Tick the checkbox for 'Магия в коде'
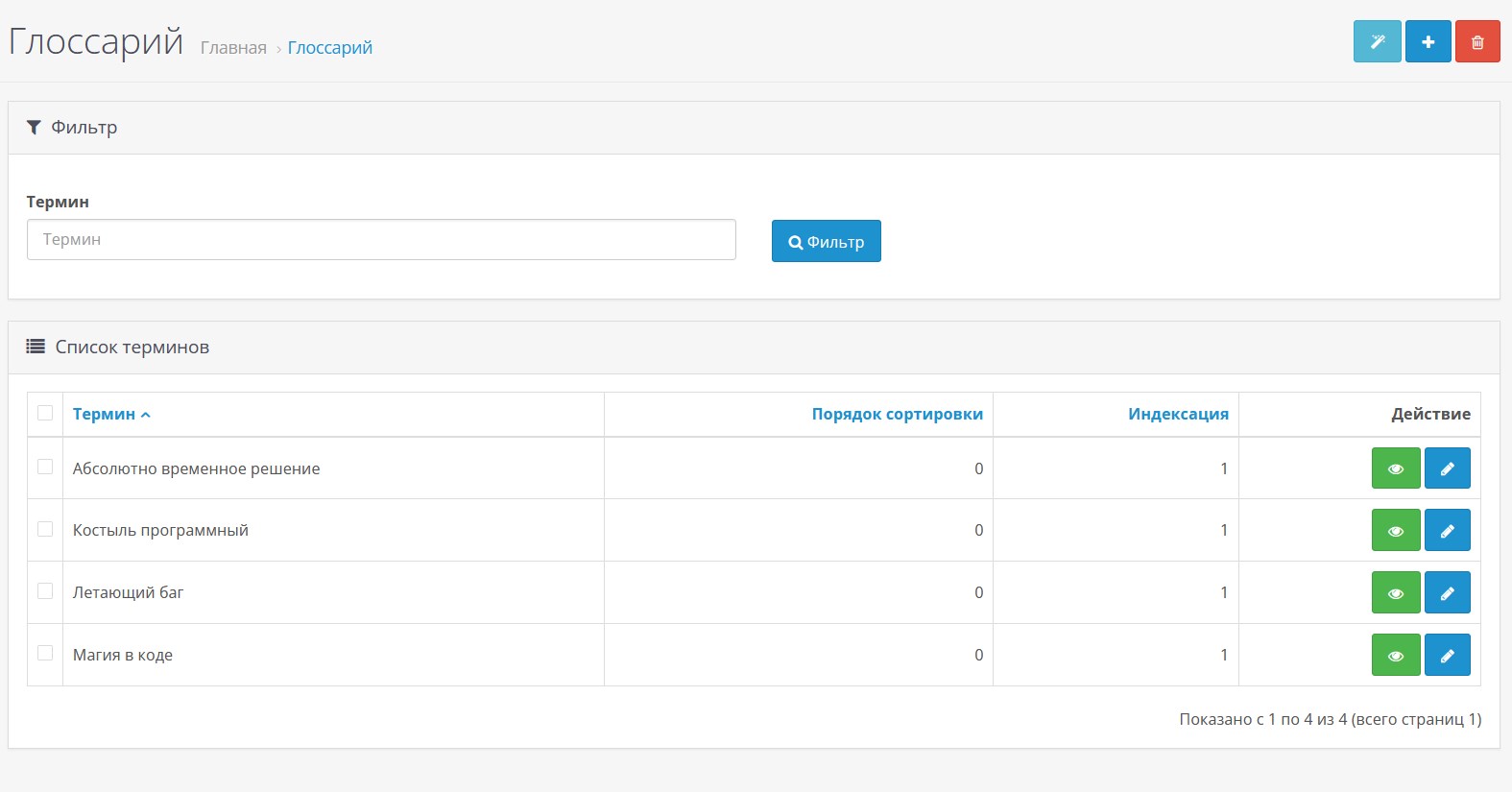Viewport: 1512px width, 792px height. (x=45, y=653)
